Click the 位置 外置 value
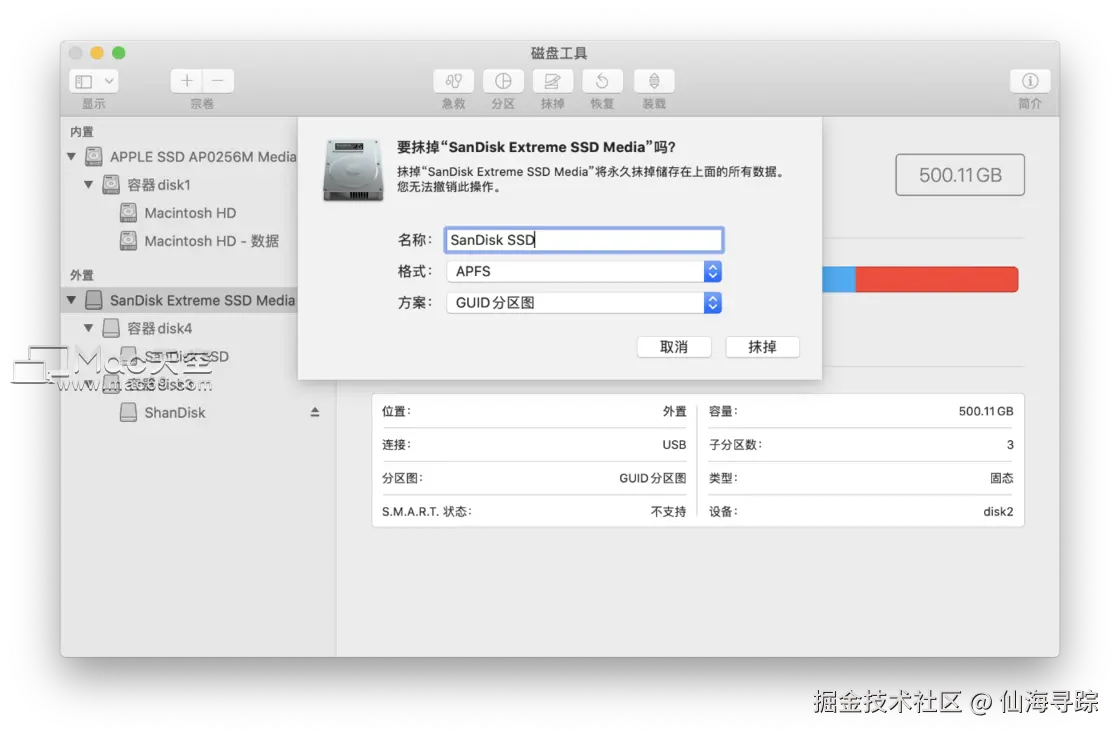 (674, 411)
